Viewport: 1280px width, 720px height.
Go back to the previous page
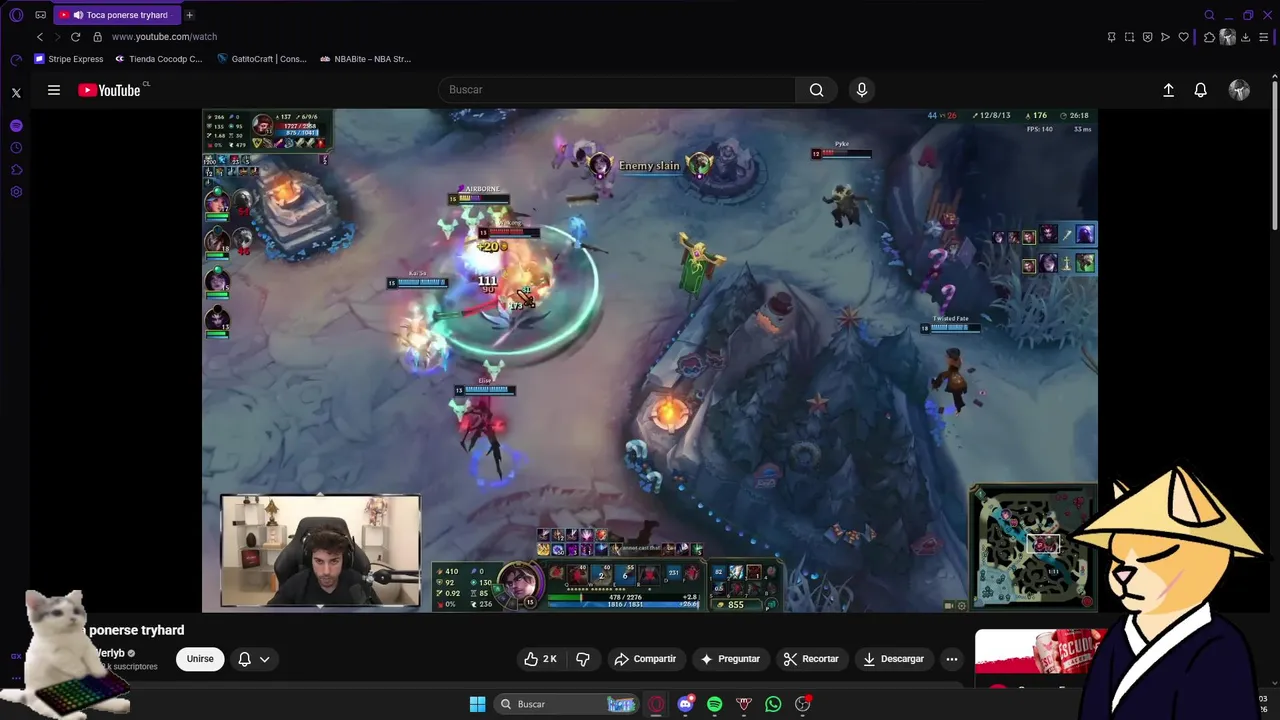40,37
